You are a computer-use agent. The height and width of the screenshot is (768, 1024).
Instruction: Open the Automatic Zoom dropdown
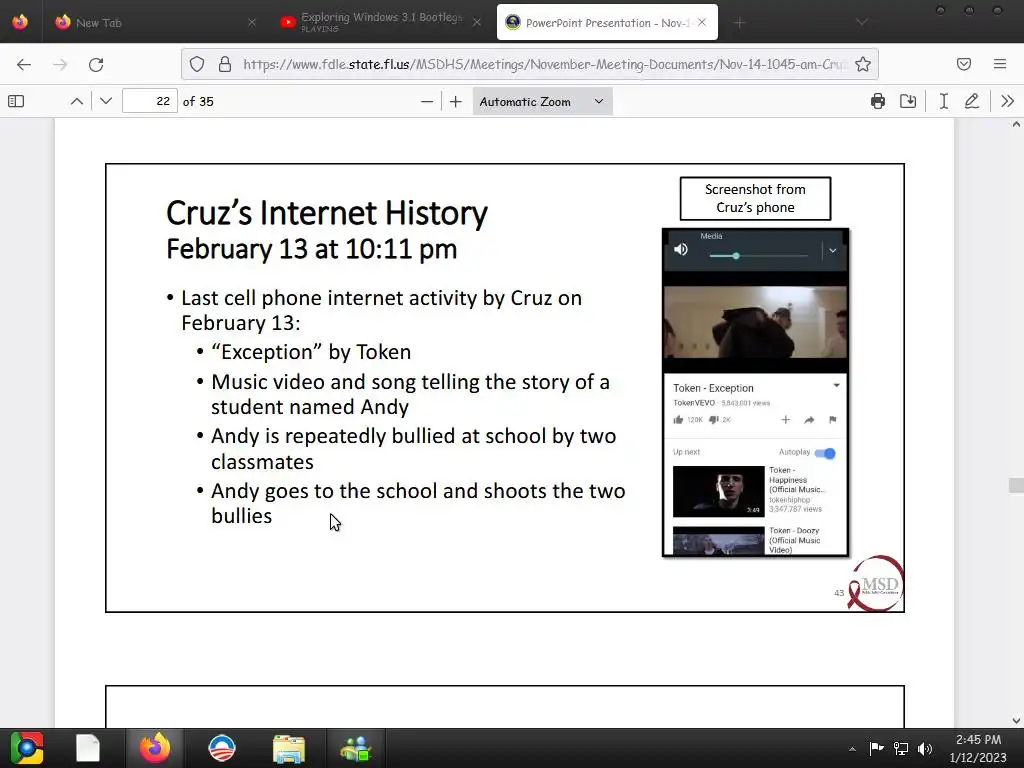pyautogui.click(x=542, y=101)
